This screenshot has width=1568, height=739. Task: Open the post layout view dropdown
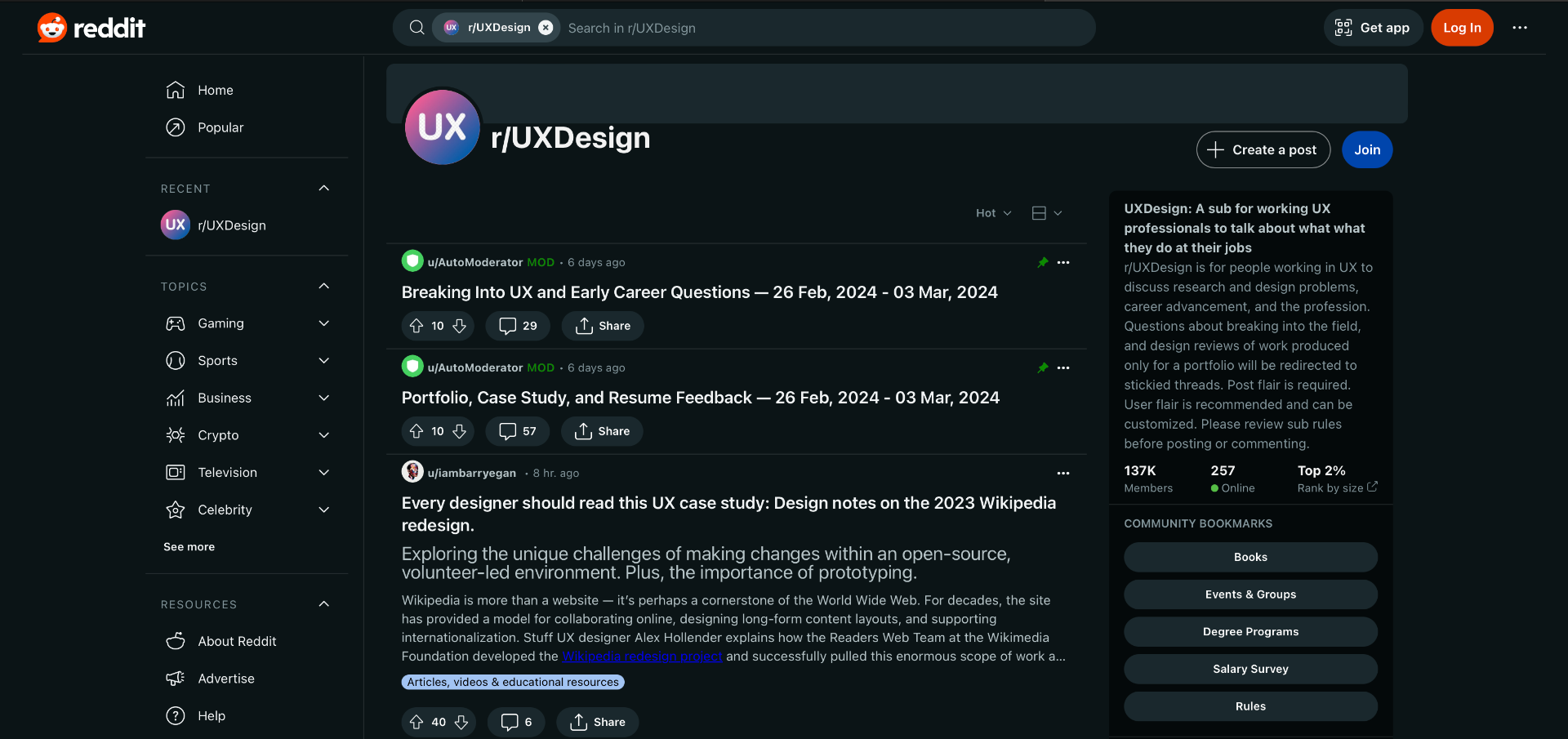click(1045, 212)
